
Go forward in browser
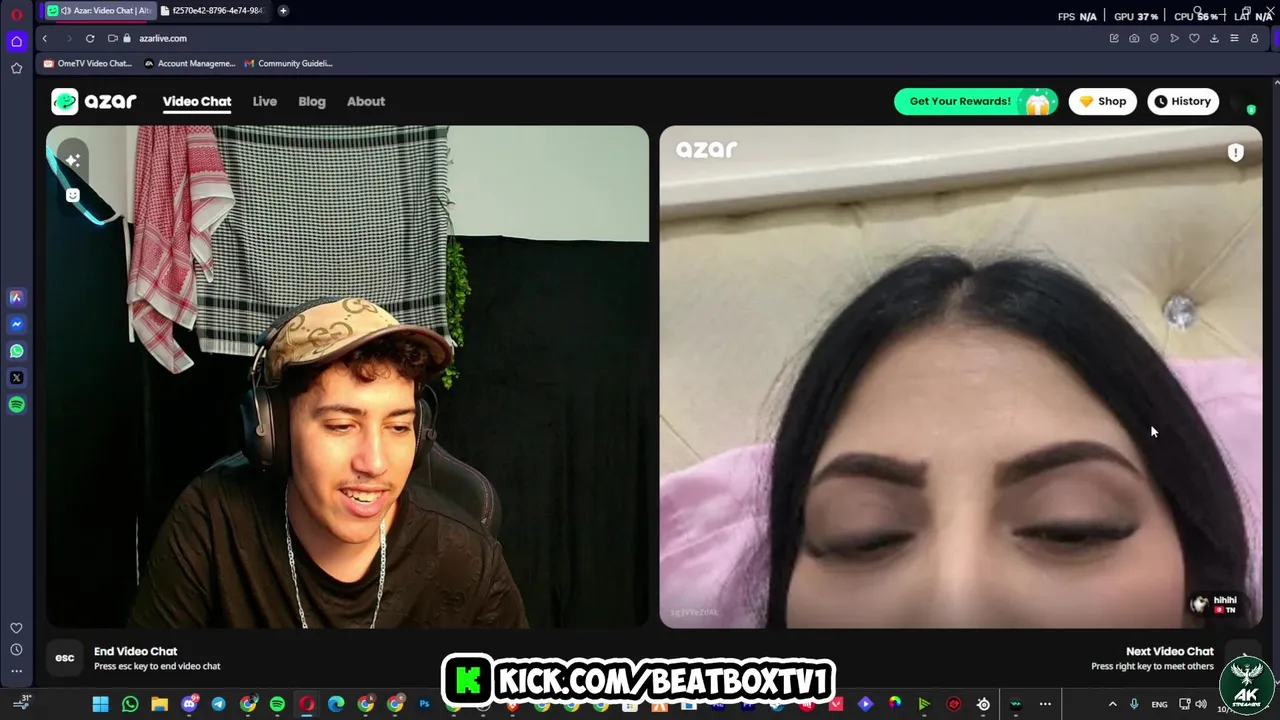(68, 38)
